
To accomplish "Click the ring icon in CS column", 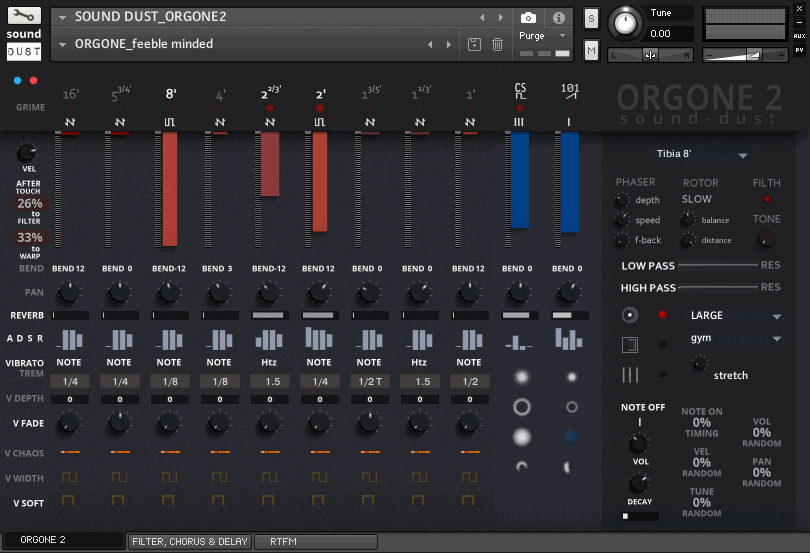I will (x=522, y=407).
